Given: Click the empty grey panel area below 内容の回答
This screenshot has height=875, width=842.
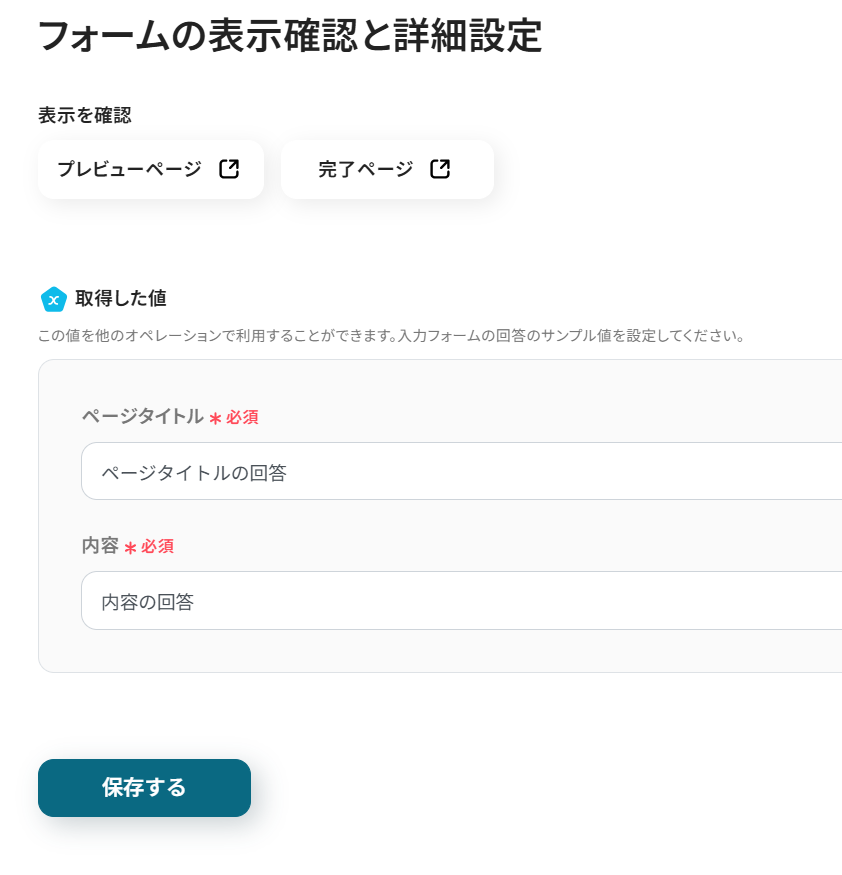Looking at the screenshot, I should [x=440, y=651].
